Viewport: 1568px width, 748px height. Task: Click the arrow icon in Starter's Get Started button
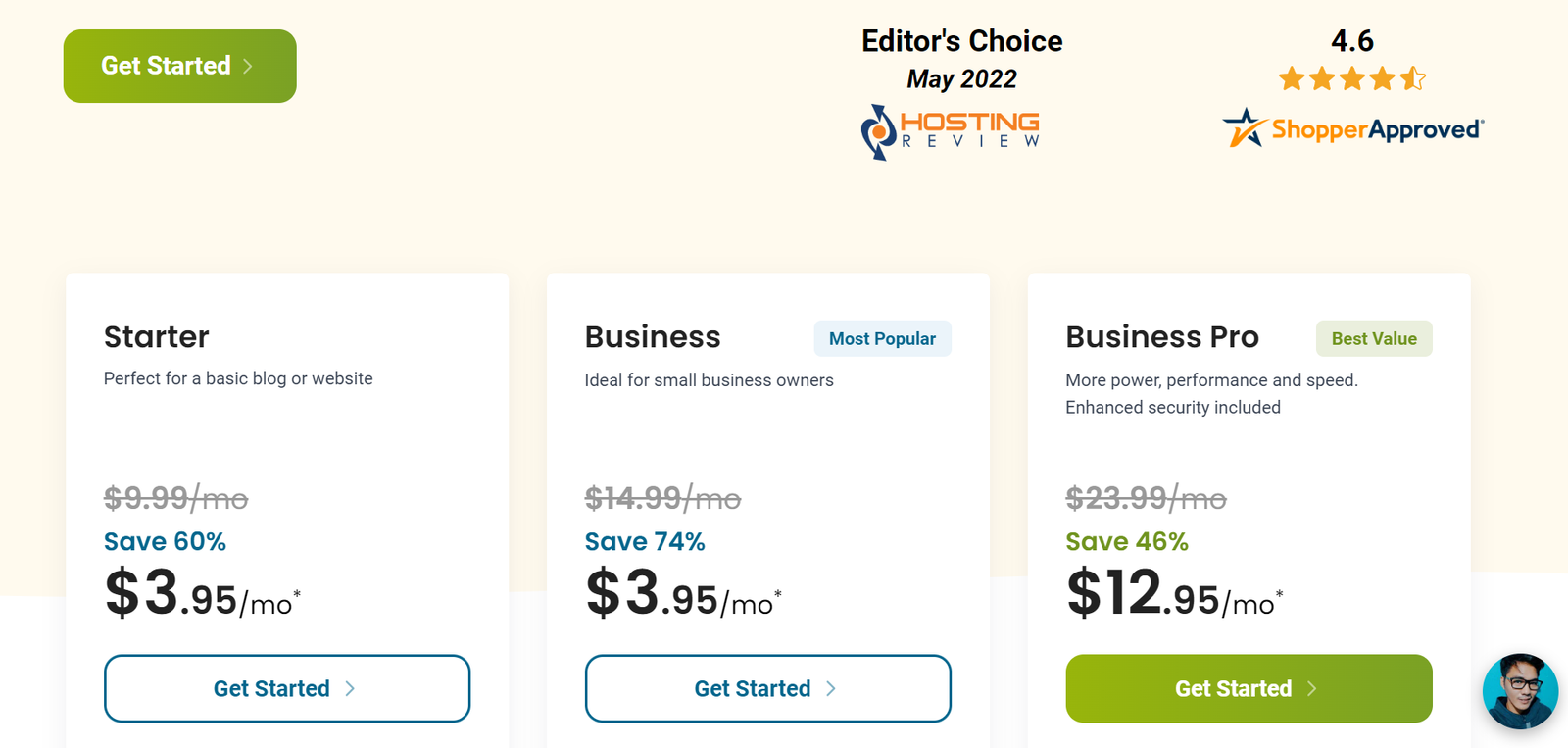tap(350, 688)
